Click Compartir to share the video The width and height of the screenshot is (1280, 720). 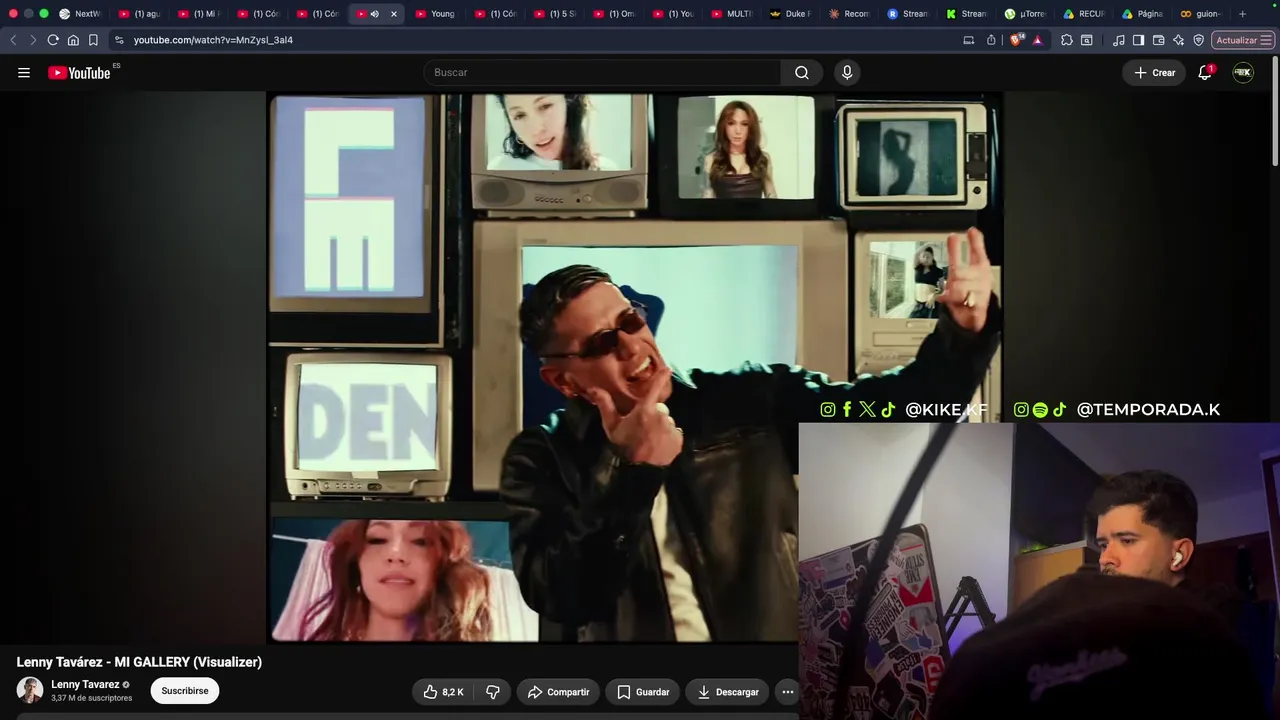[559, 692]
